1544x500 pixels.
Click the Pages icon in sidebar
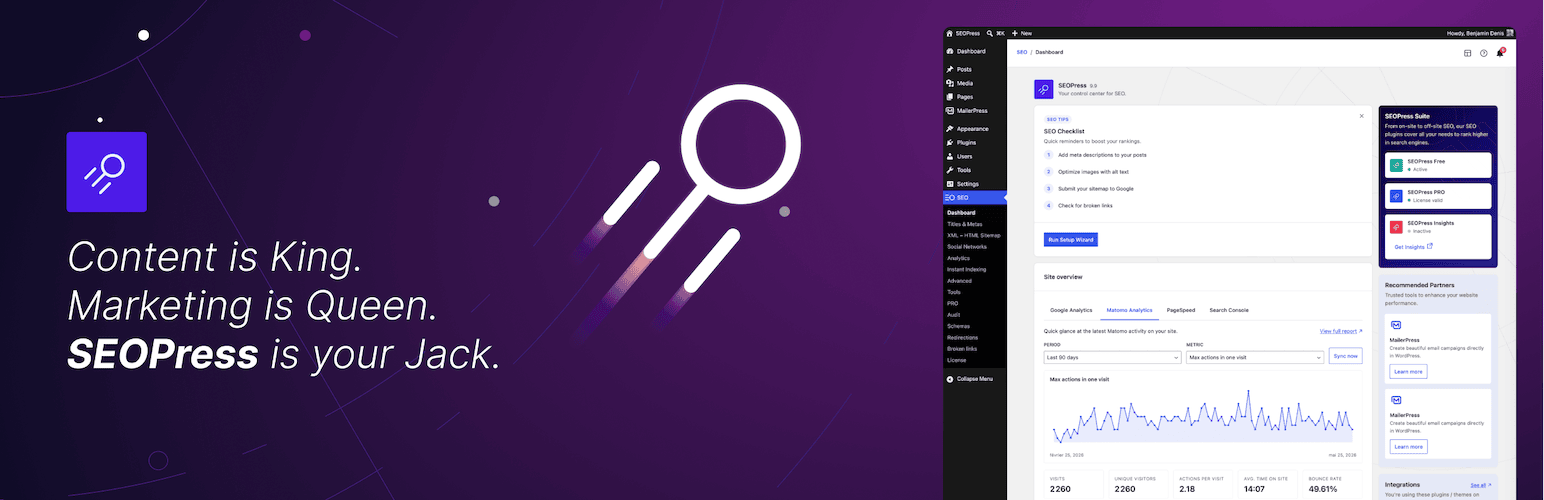click(950, 97)
